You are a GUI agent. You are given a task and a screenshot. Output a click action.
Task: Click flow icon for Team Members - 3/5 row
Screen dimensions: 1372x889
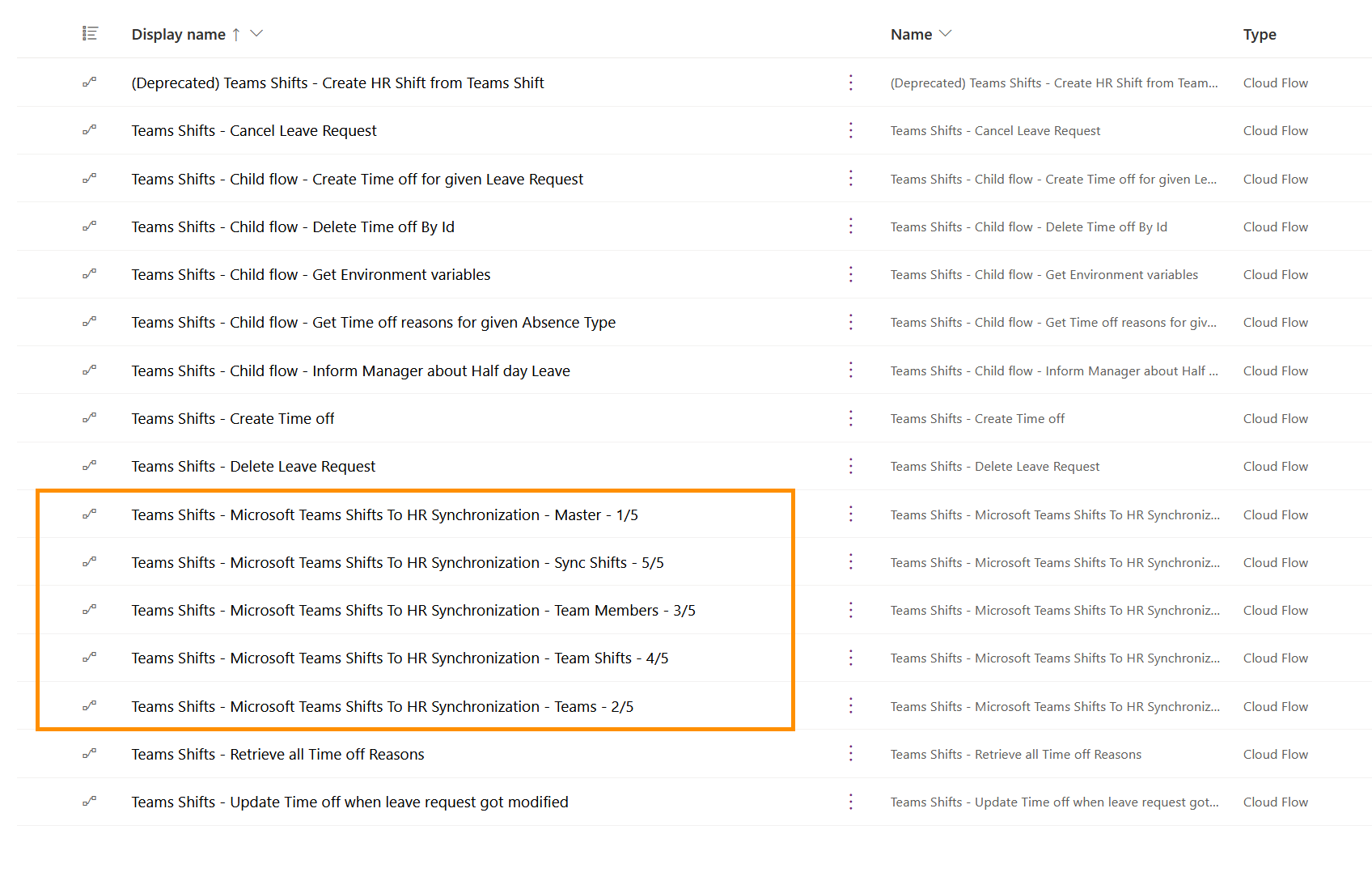tap(89, 609)
